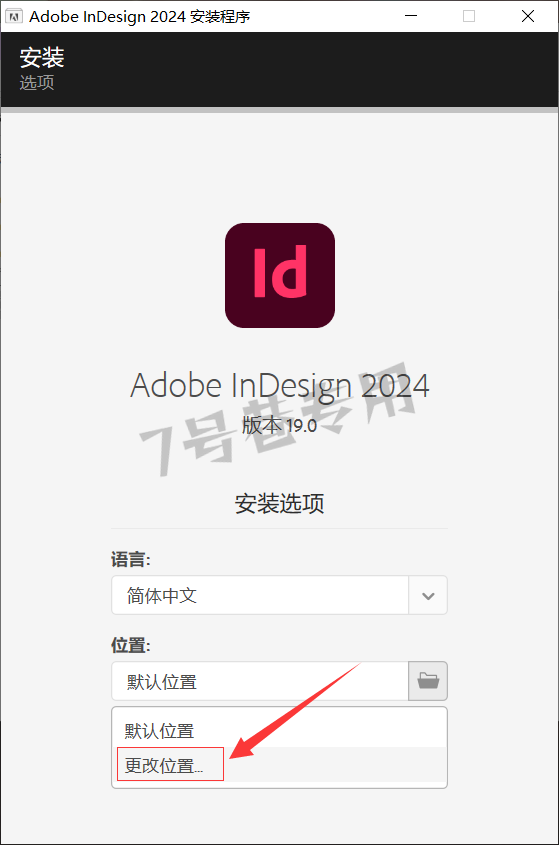Click the Adobe InDesign 2024 product name

tap(279, 386)
